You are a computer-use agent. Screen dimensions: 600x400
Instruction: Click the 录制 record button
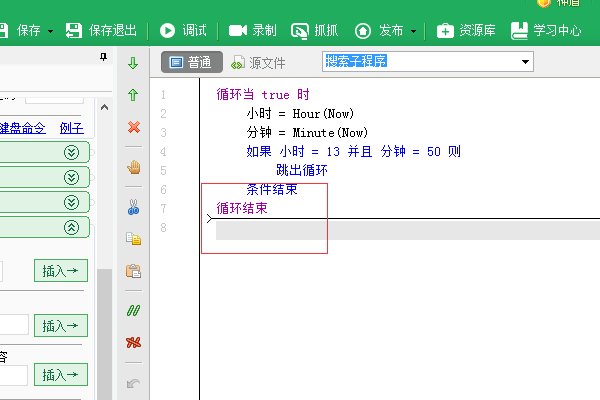pos(253,30)
